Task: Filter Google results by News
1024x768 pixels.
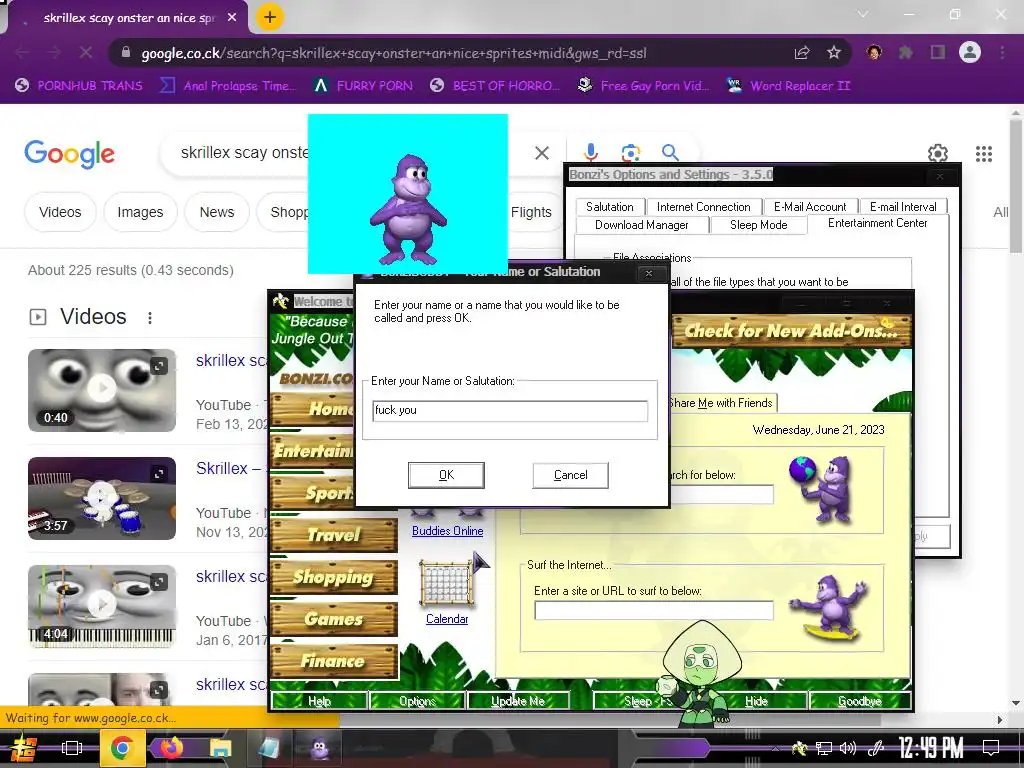Action: pyautogui.click(x=217, y=212)
